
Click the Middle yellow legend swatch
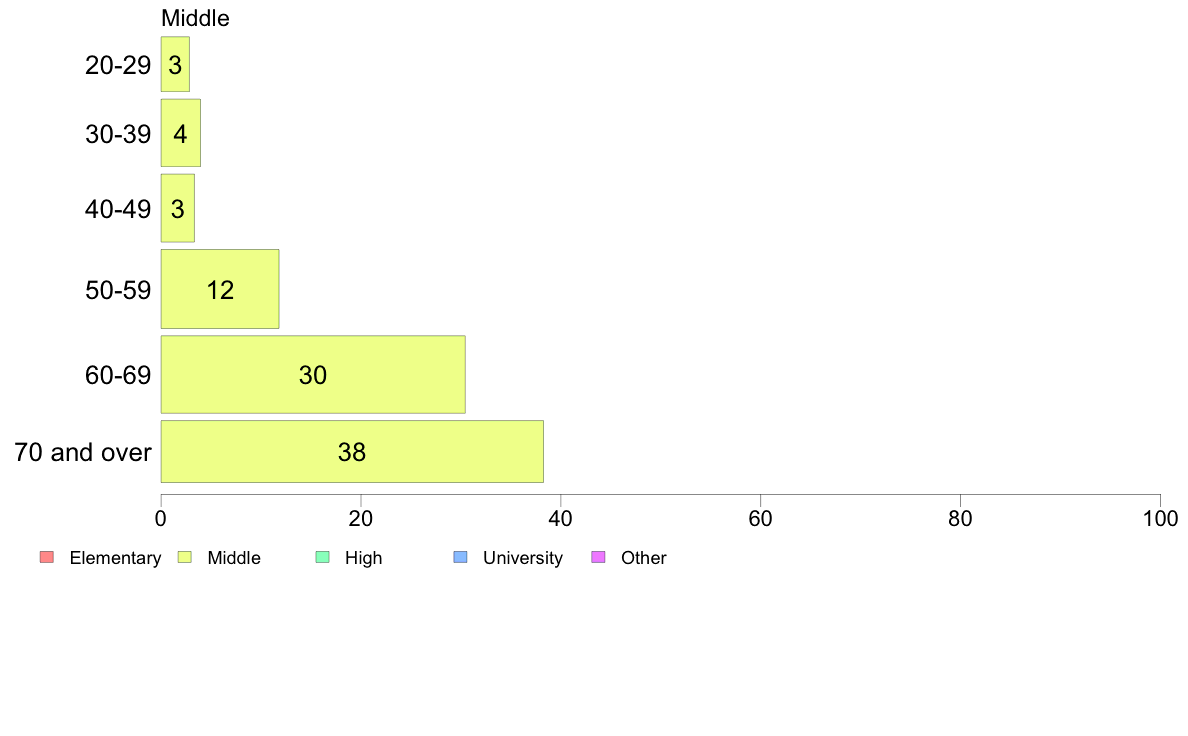(185, 557)
